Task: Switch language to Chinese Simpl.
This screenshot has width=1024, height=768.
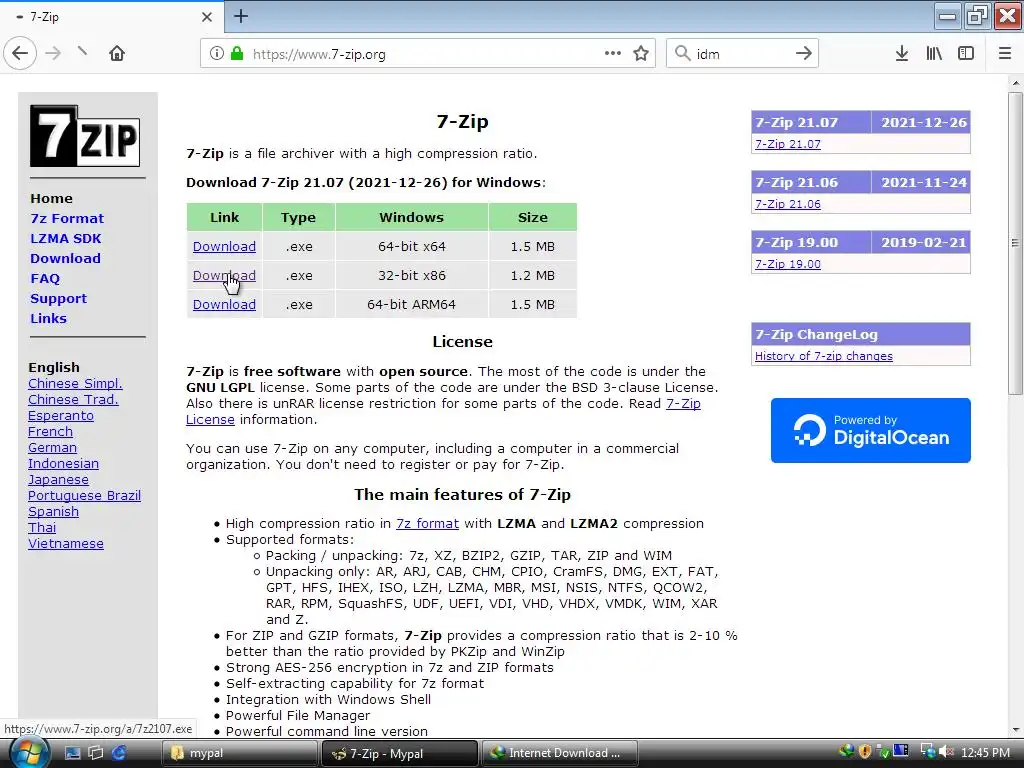Action: (75, 384)
